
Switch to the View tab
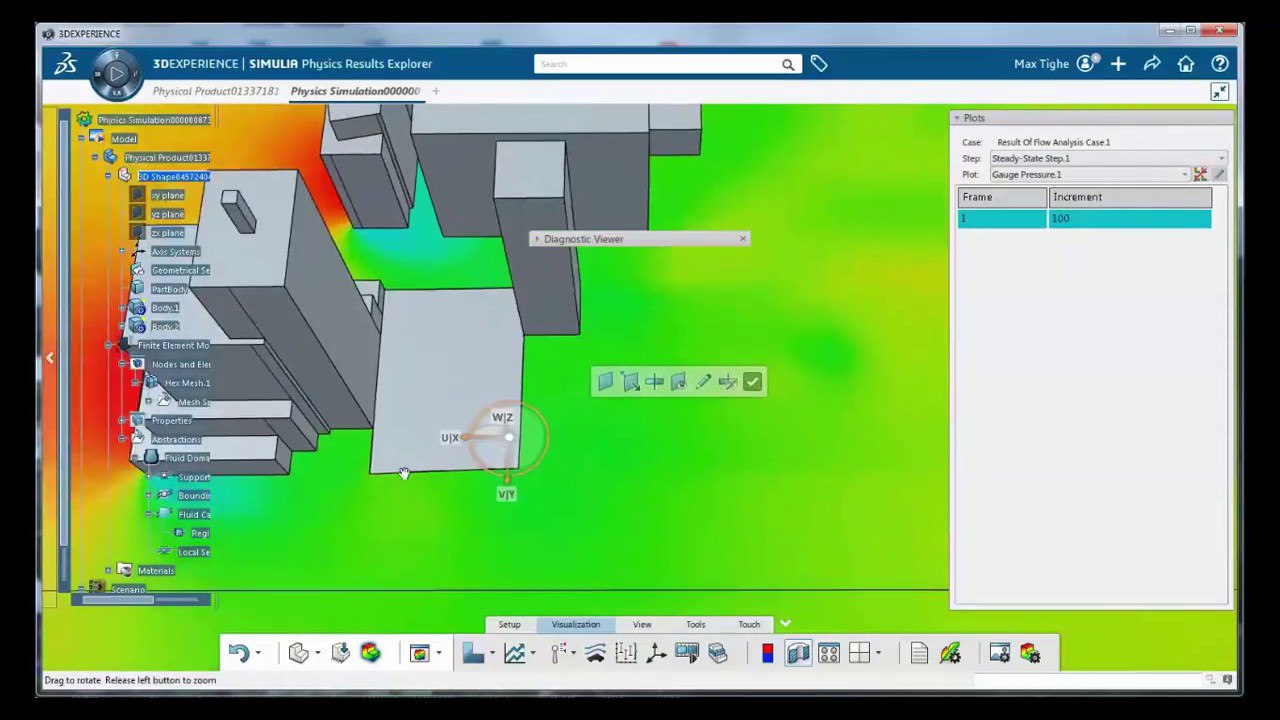pos(642,625)
